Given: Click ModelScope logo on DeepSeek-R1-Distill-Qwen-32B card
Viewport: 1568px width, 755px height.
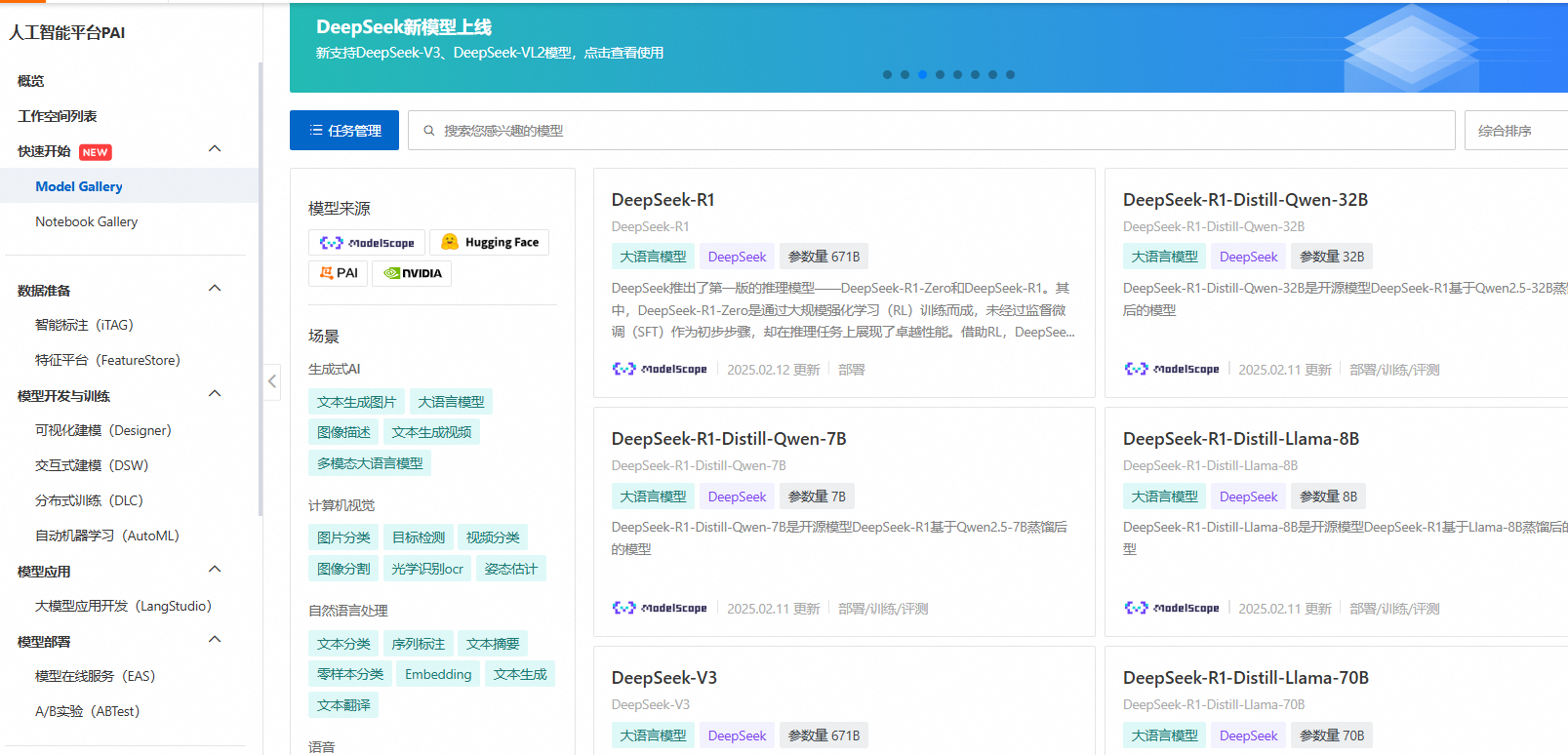Looking at the screenshot, I should point(1171,369).
